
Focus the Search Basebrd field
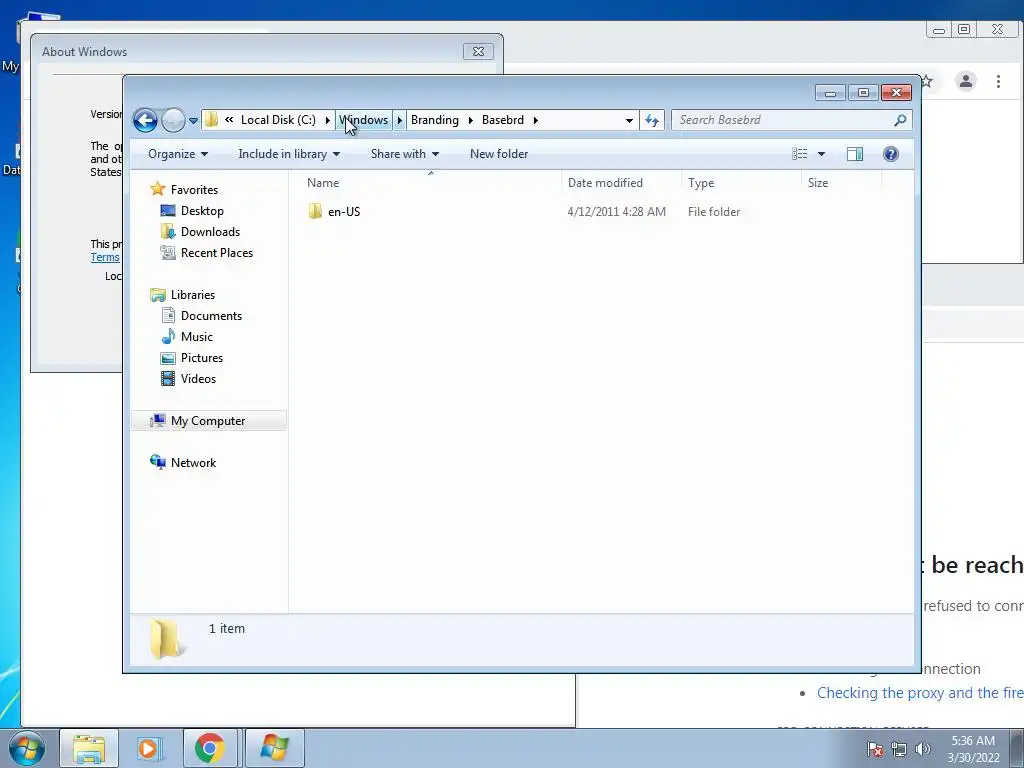click(x=782, y=120)
